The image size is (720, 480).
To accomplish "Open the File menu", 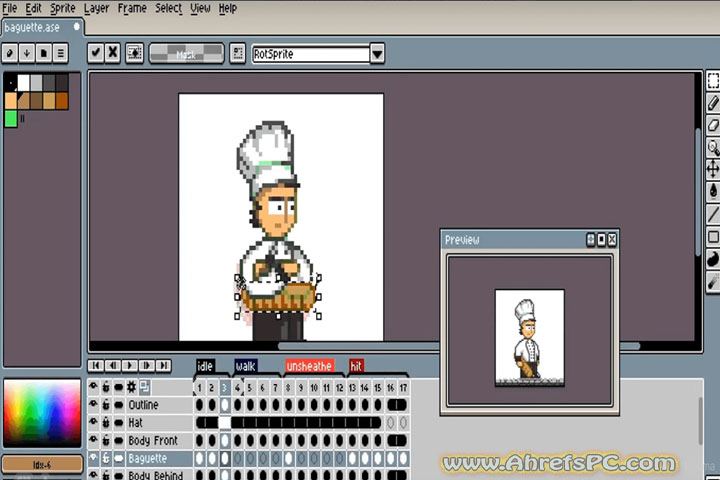I will tap(10, 8).
